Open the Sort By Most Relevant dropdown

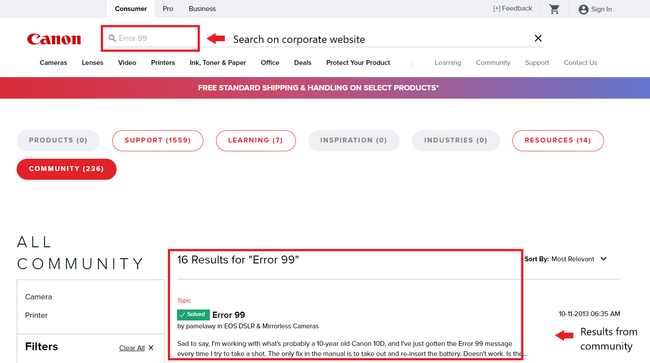566,259
